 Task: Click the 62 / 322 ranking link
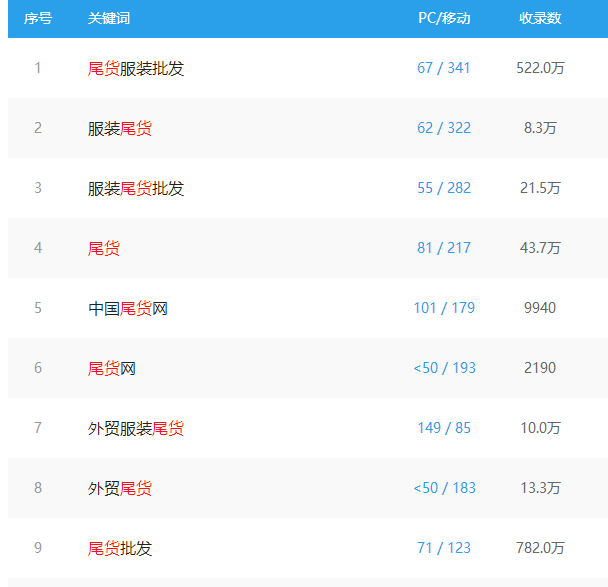tap(444, 128)
